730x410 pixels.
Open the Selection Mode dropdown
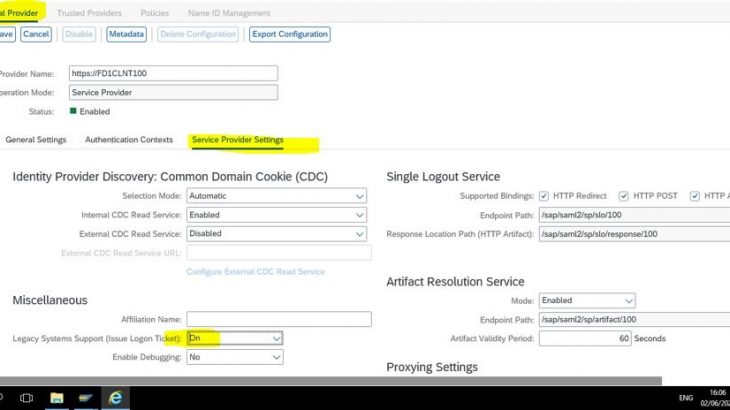coord(276,196)
